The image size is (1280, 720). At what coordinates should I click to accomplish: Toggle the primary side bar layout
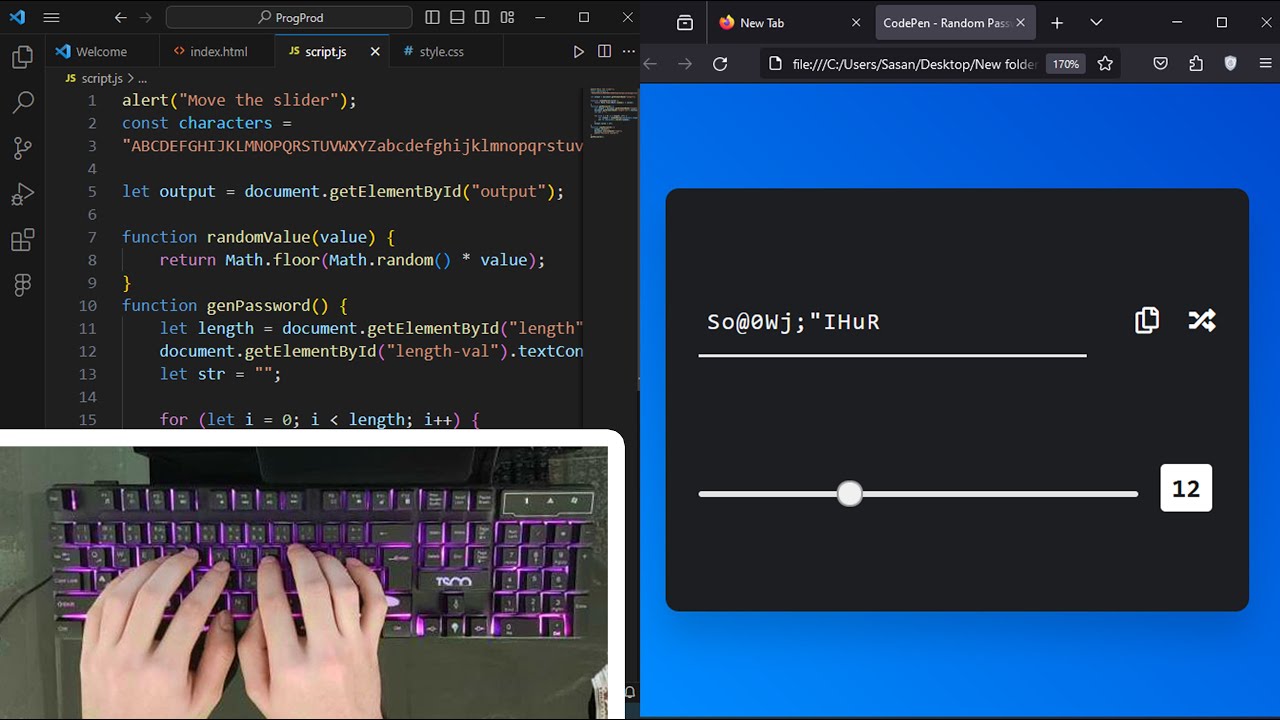tap(432, 17)
